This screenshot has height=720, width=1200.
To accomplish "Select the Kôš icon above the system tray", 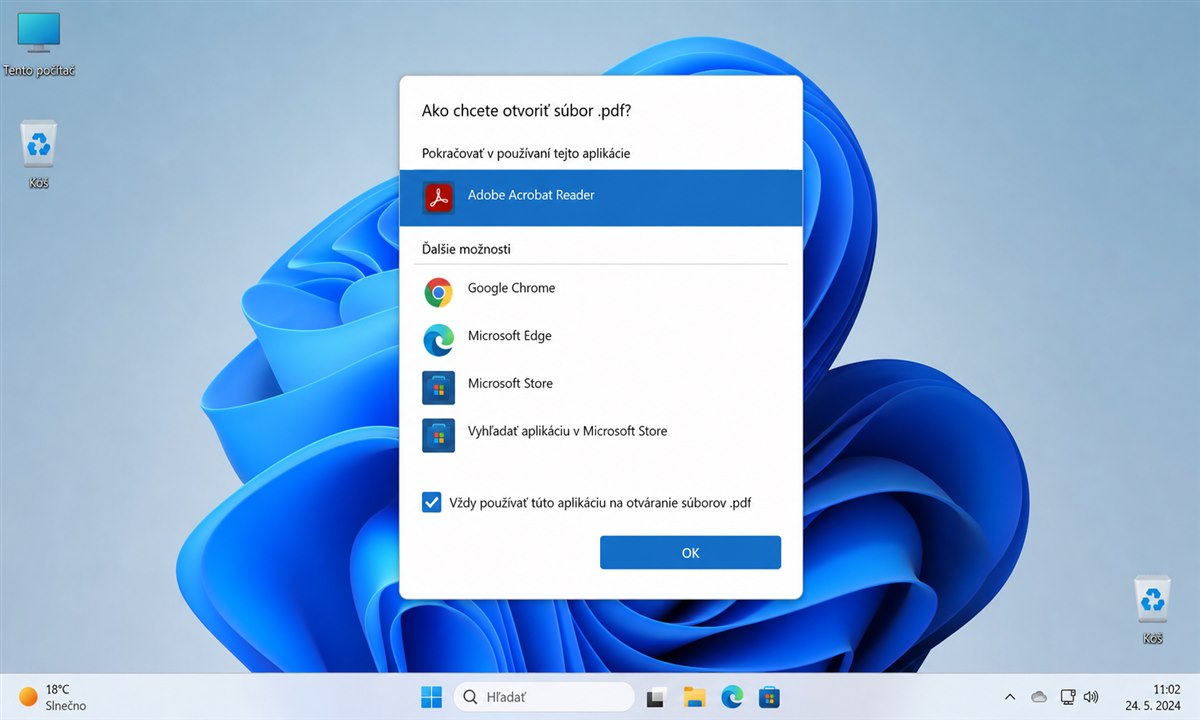I will point(1153,610).
